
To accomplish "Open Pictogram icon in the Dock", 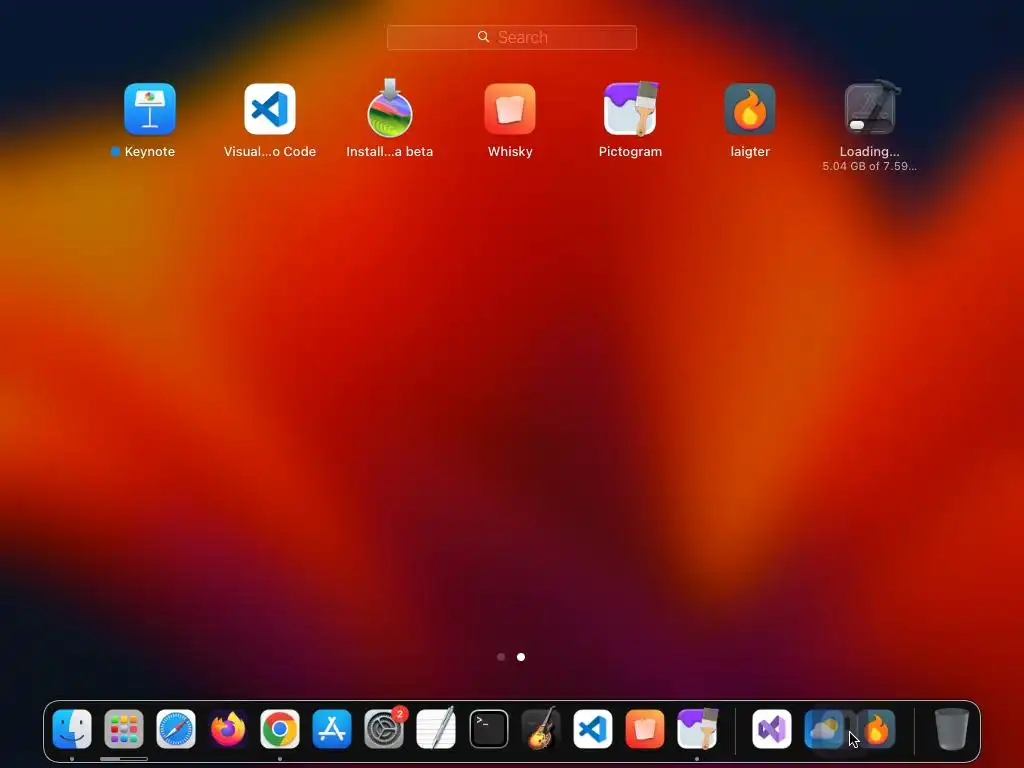I will pos(697,729).
